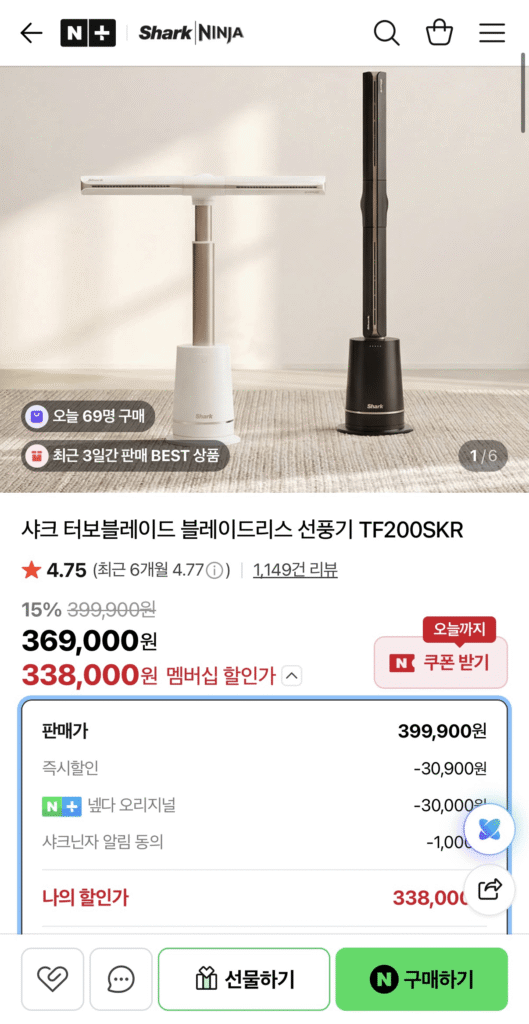Open the N+ store logo
The width and height of the screenshot is (529, 1024).
[x=88, y=33]
